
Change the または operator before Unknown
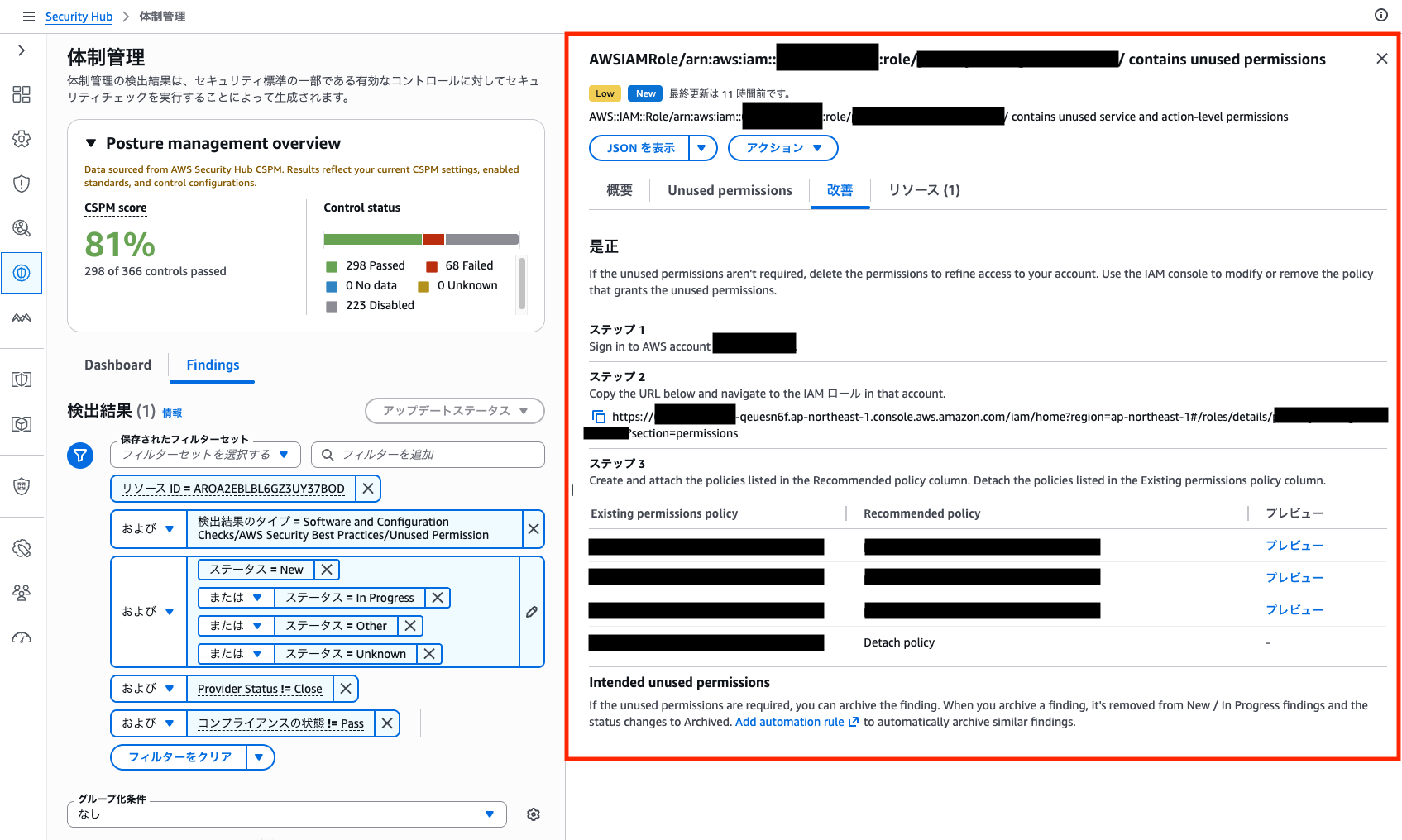click(x=237, y=654)
